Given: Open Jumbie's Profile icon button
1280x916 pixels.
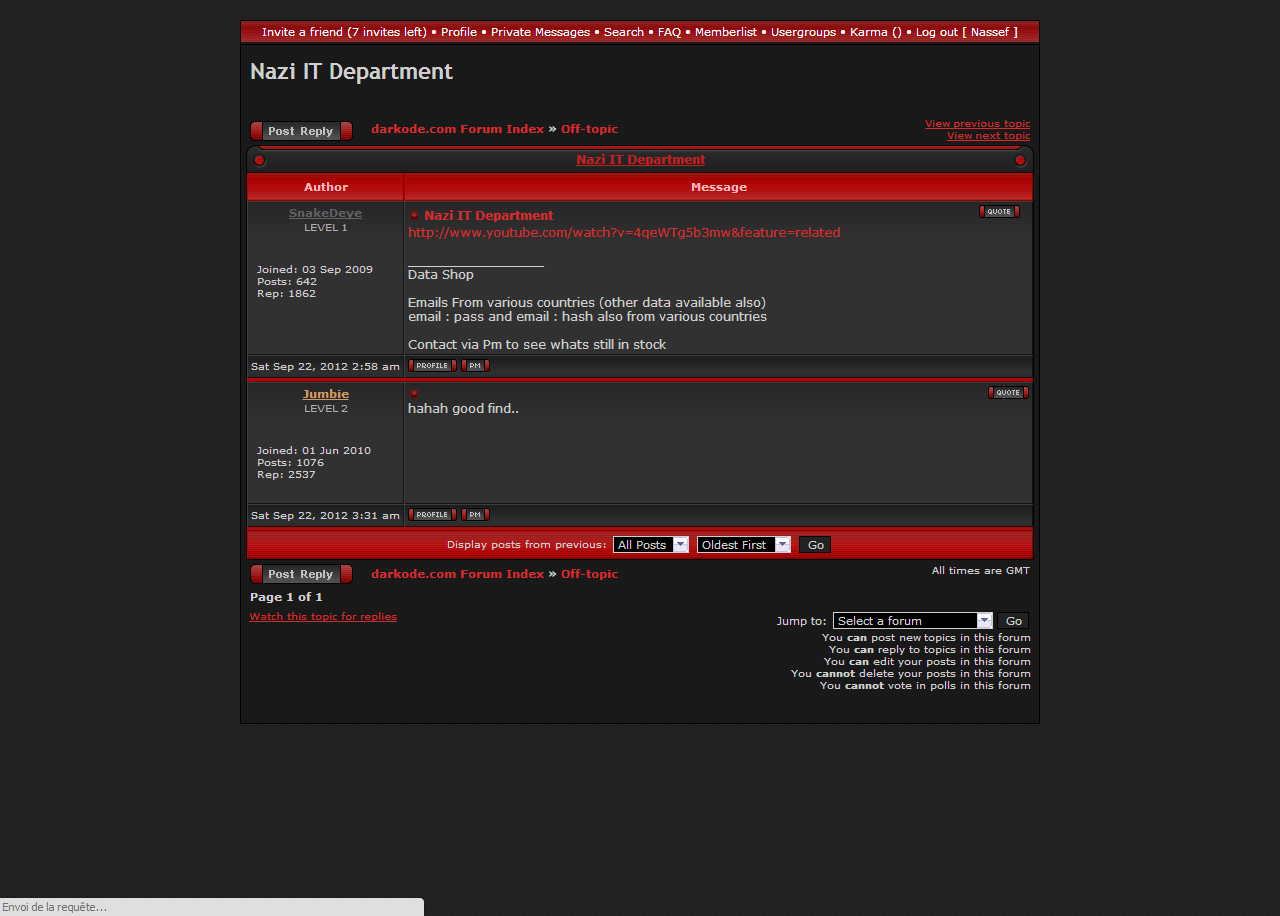Looking at the screenshot, I should [432, 515].
